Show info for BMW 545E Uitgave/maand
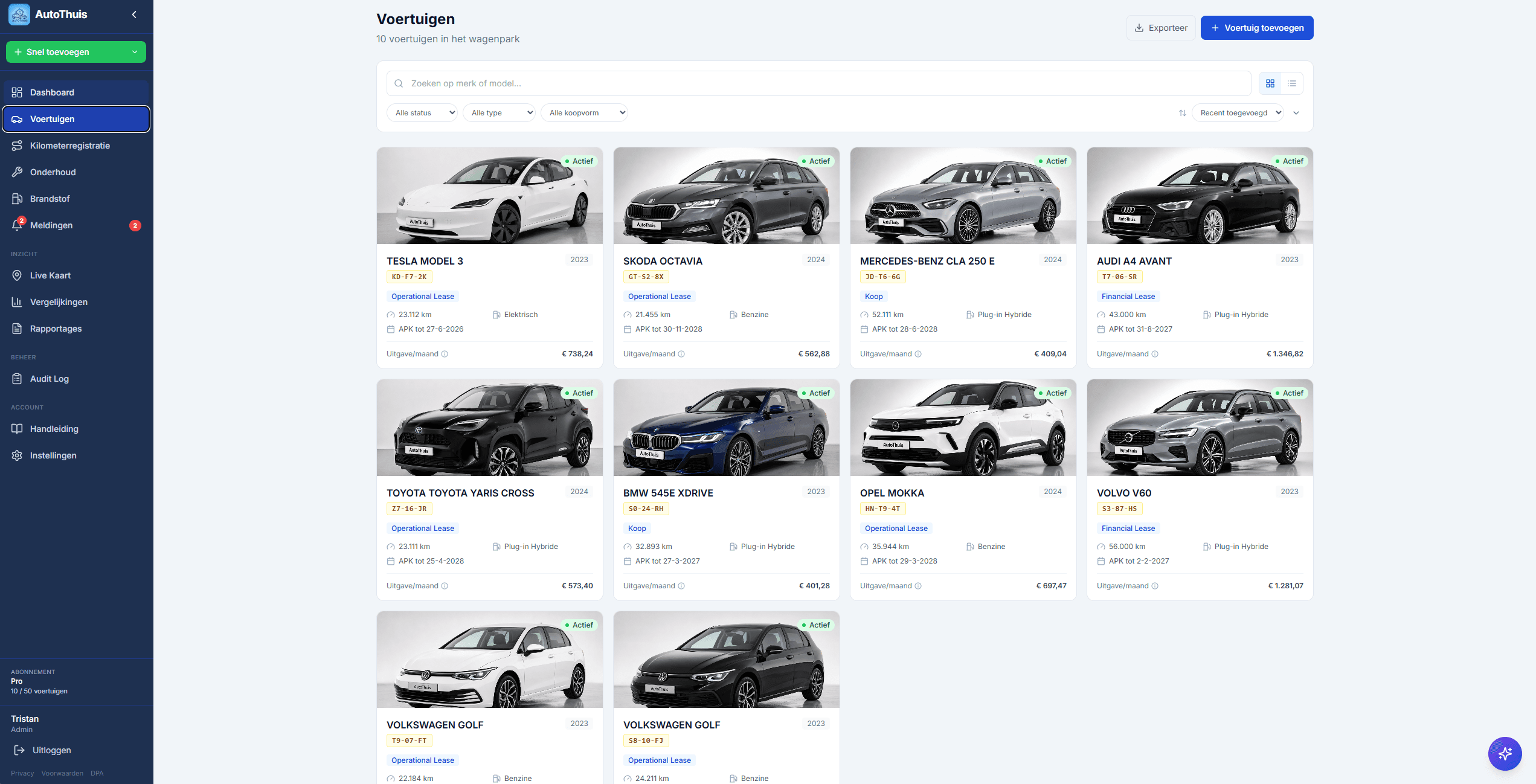Viewport: 1536px width, 784px height. click(681, 586)
